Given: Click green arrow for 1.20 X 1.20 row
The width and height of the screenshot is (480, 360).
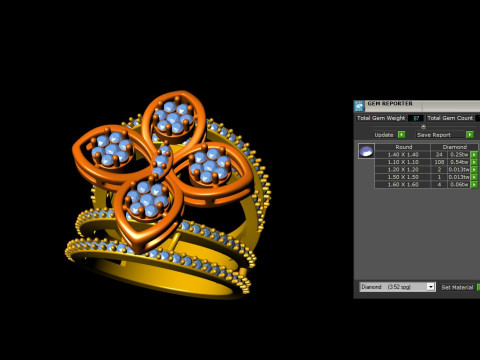Looking at the screenshot, I should (x=474, y=170).
